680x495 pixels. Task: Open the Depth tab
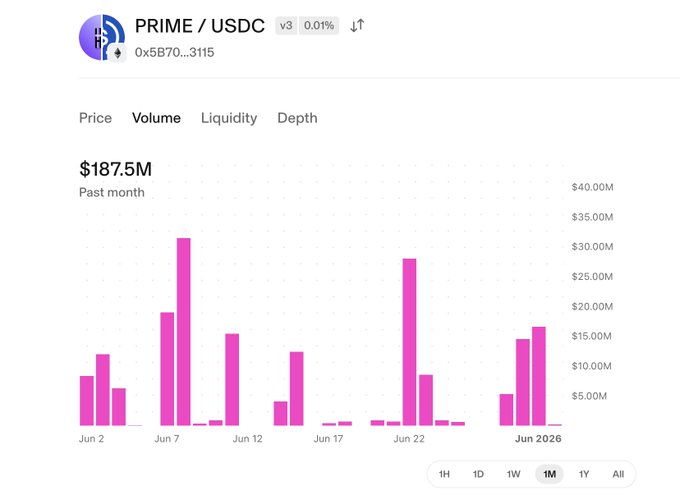pos(298,118)
